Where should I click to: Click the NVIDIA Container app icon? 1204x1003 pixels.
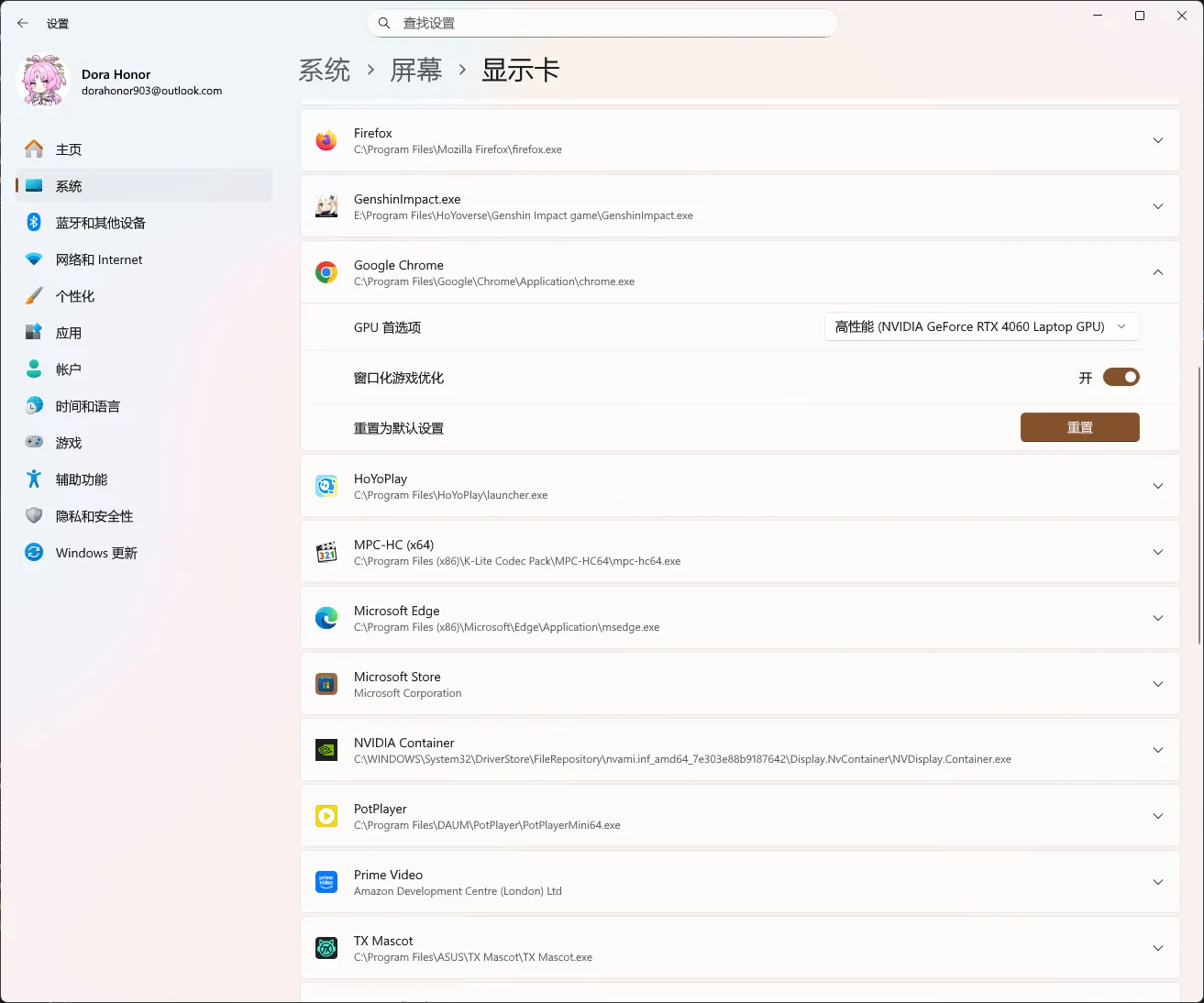coord(326,750)
